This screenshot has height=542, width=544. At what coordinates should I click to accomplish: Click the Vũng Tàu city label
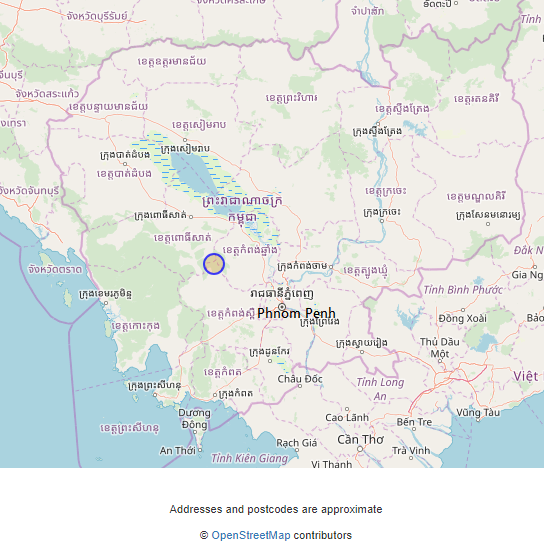478,412
